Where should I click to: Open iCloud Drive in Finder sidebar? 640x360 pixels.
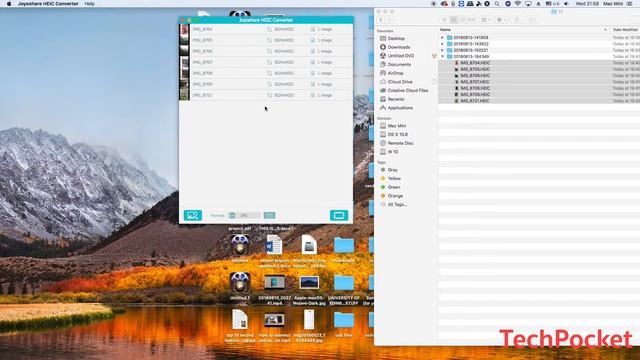400,82
